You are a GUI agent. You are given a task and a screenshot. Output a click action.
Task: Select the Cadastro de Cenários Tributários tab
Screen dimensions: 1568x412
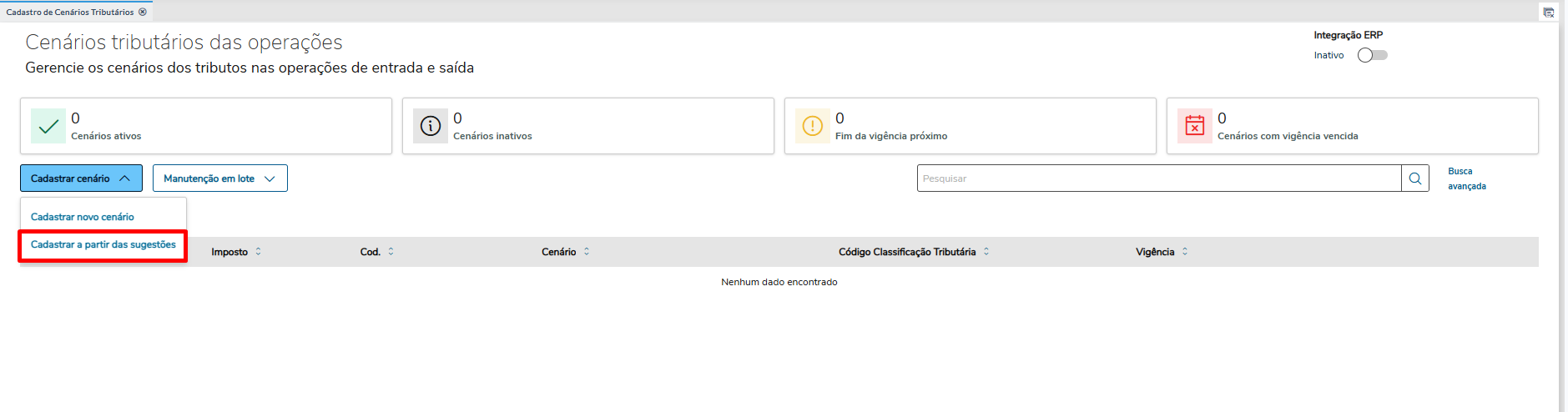tap(70, 13)
